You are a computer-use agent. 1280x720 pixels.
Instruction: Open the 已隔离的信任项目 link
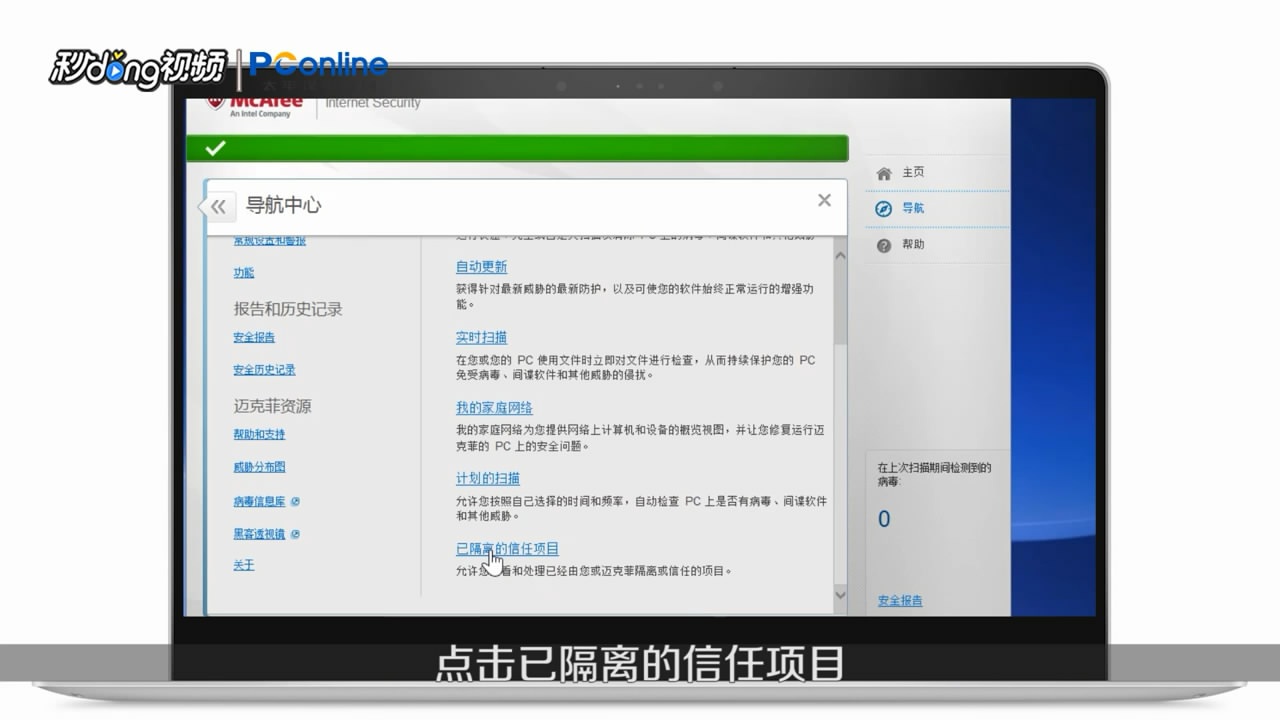[507, 549]
